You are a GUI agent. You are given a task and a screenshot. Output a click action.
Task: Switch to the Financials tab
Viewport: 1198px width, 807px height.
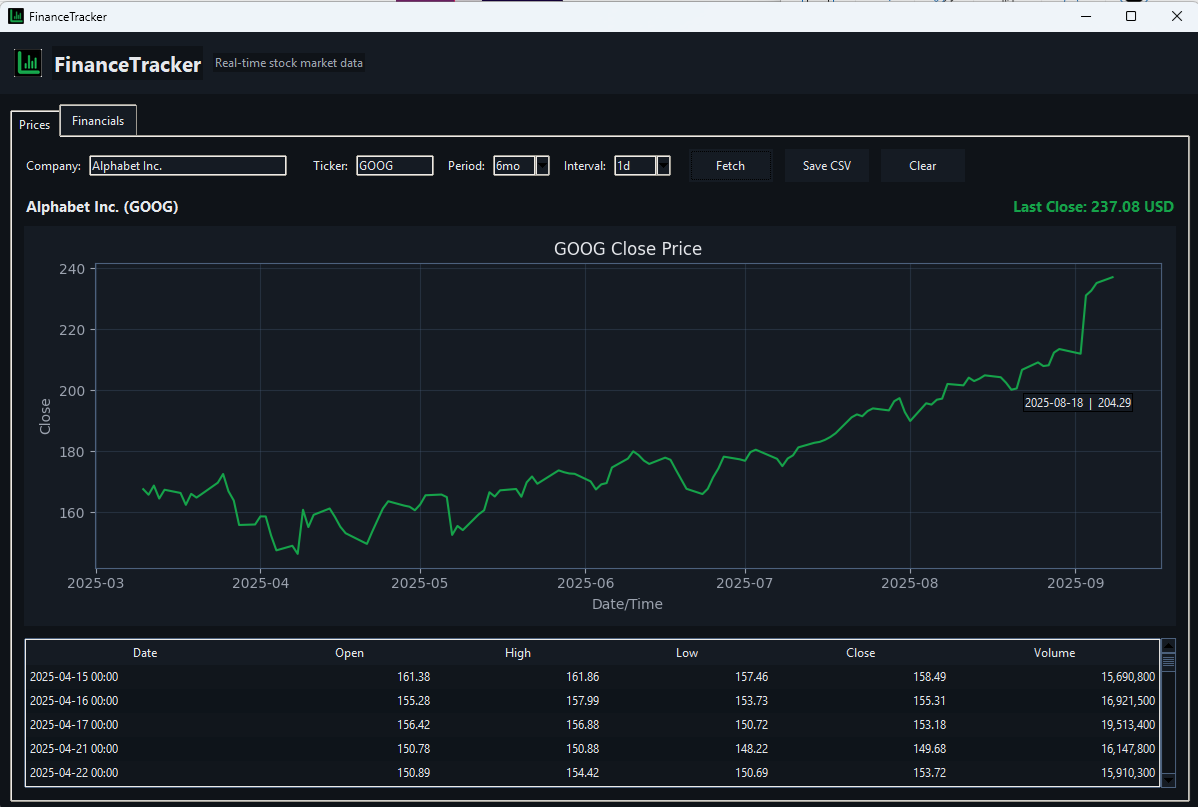tap(98, 121)
